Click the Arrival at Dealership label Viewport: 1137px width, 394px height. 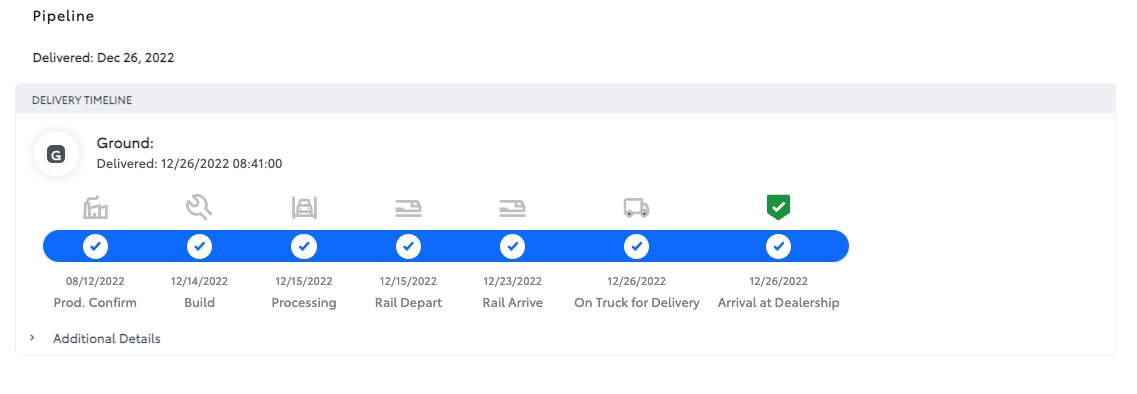pos(778,303)
